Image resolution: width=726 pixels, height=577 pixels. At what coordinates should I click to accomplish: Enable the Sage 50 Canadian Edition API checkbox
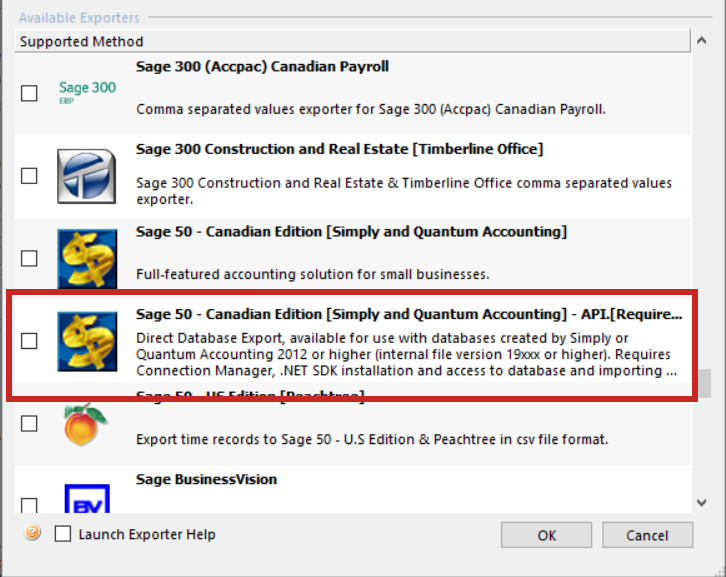coord(29,341)
